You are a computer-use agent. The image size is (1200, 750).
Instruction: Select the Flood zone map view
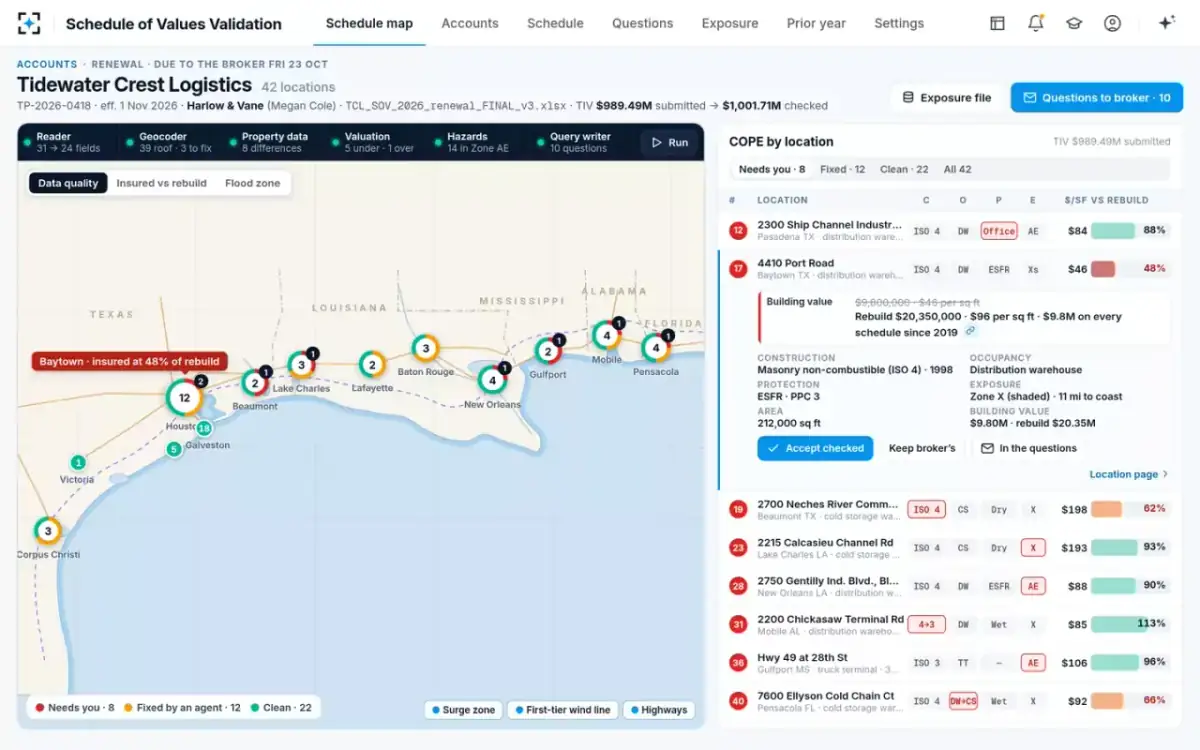point(253,183)
